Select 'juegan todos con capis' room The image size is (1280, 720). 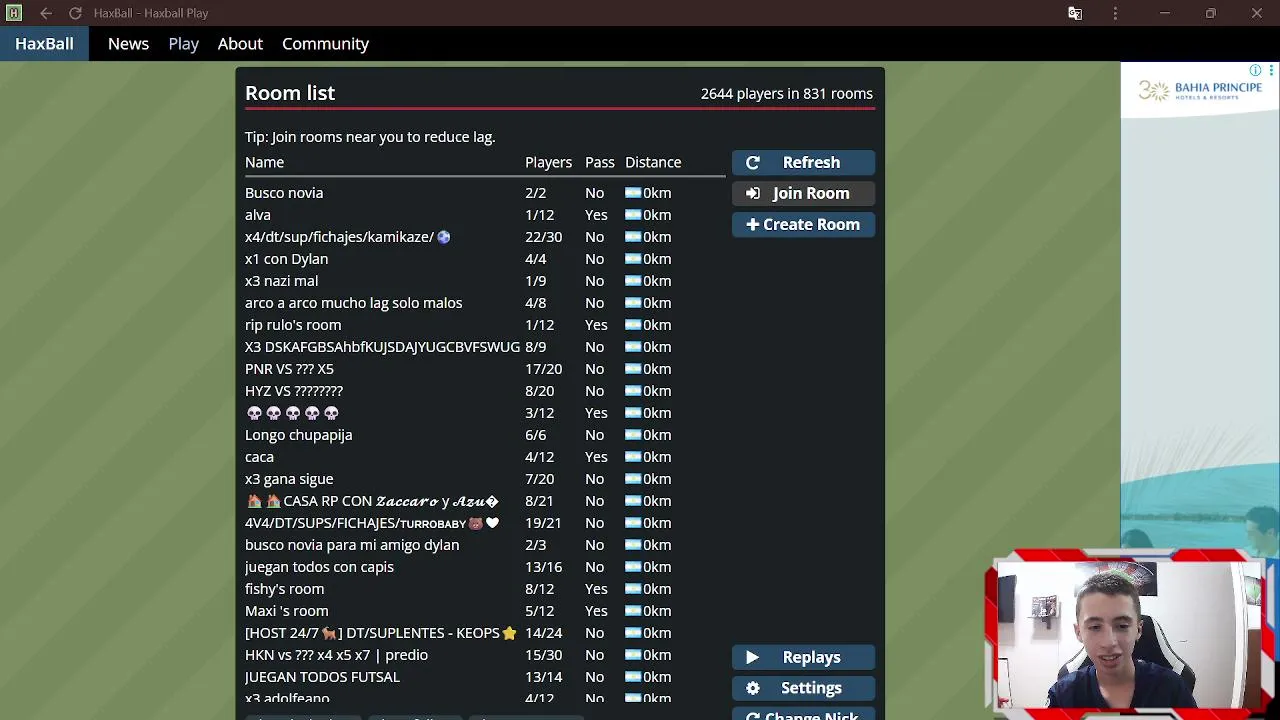pyautogui.click(x=485, y=567)
